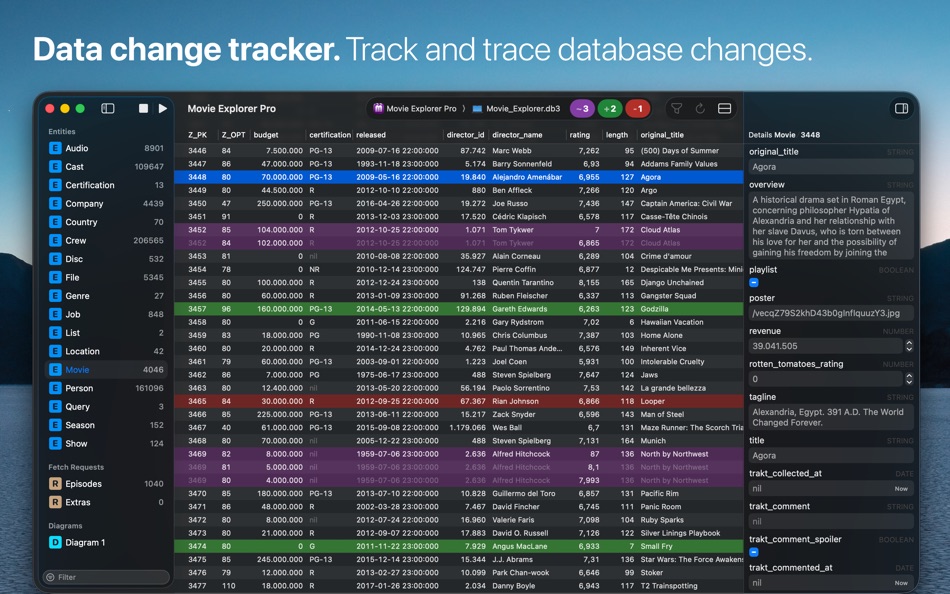Viewport: 950px width, 594px height.
Task: Select the Django Unchained row
Action: (x=459, y=282)
